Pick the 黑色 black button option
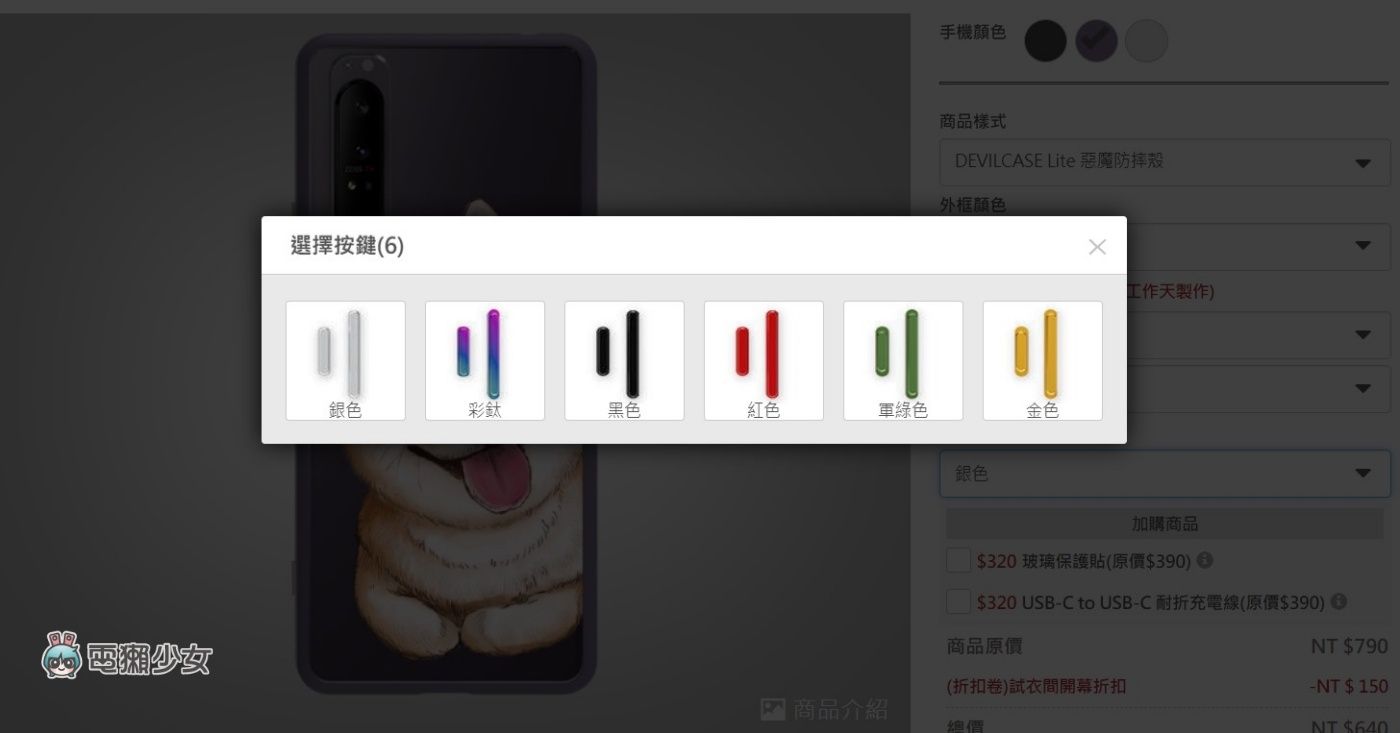Screen dimensions: 1400x733 pyautogui.click(x=624, y=360)
